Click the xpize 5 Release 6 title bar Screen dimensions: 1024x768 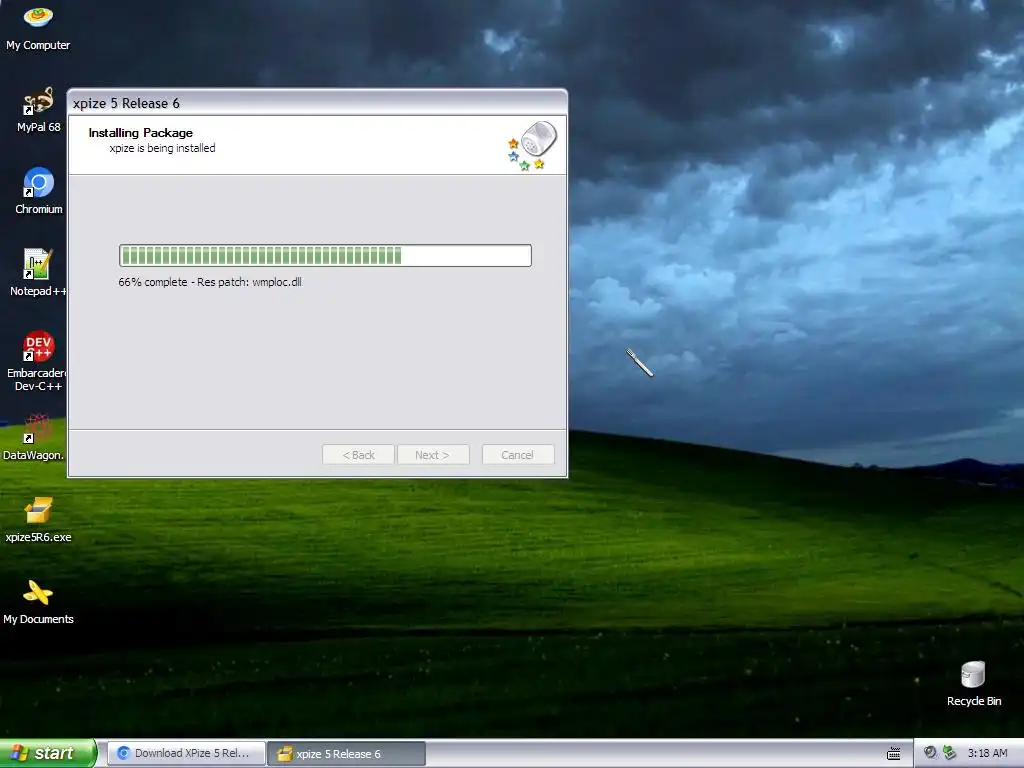[317, 103]
